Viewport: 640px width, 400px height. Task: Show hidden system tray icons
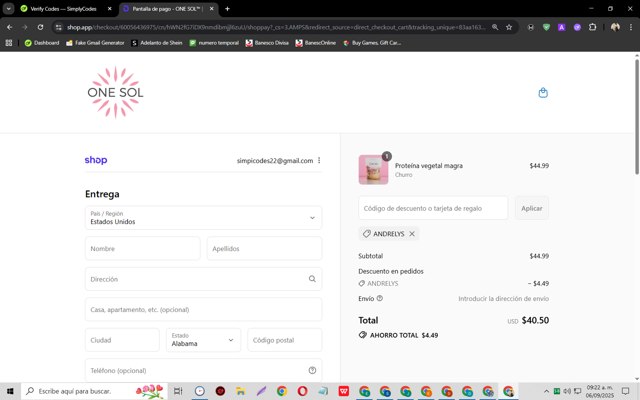point(546,391)
